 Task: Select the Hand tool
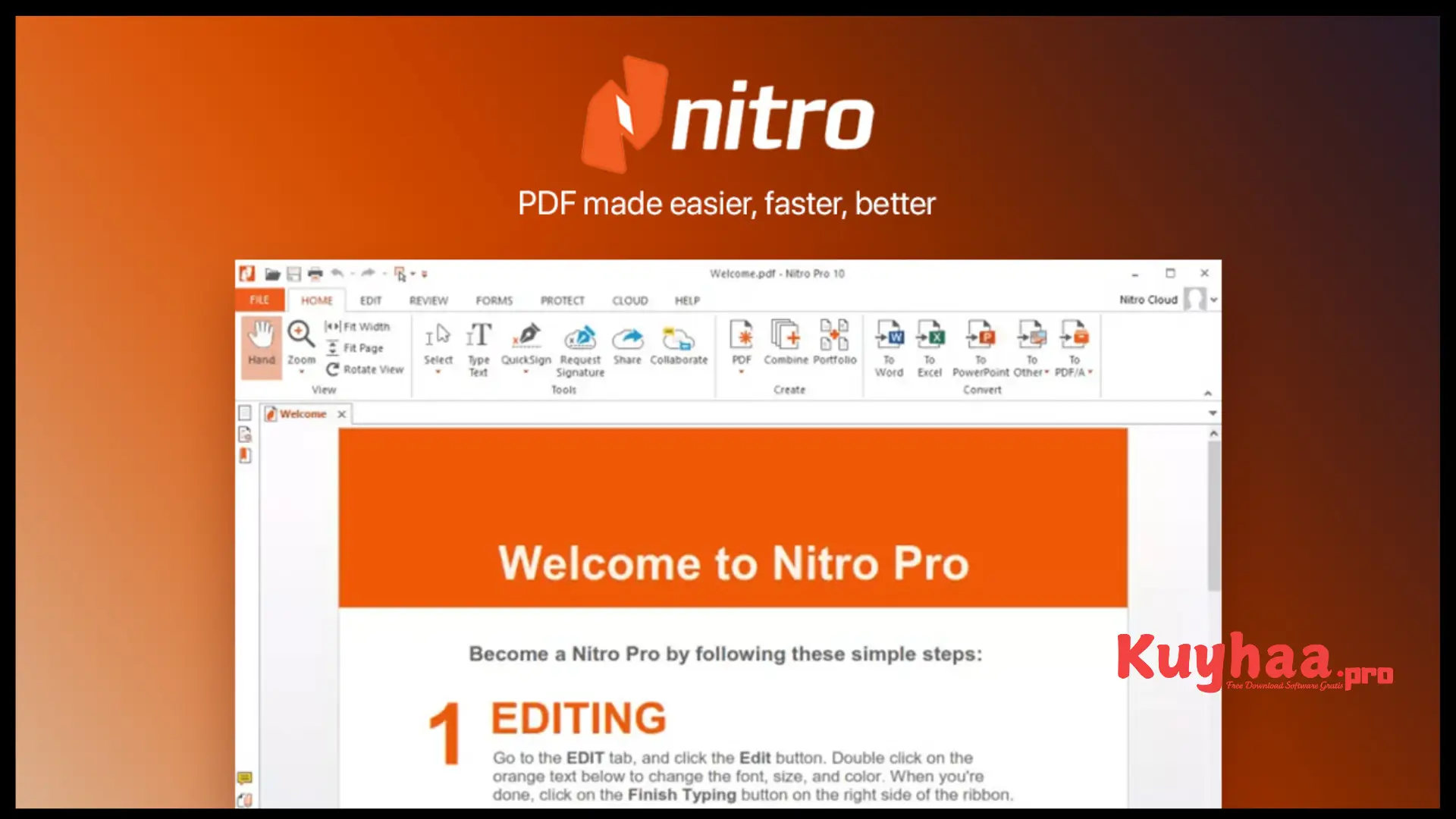[x=261, y=346]
